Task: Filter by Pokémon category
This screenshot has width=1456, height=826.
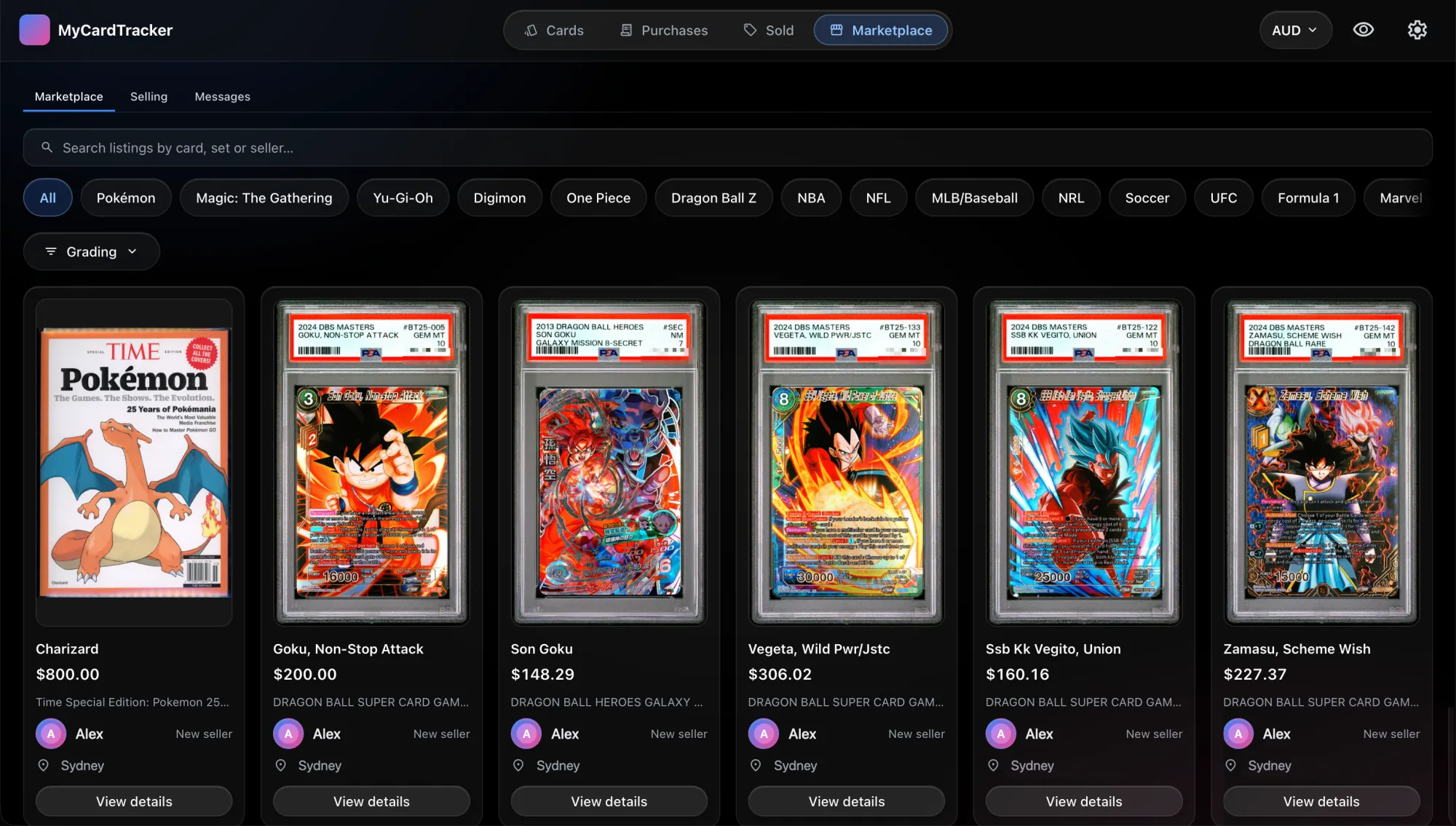Action: coord(125,198)
